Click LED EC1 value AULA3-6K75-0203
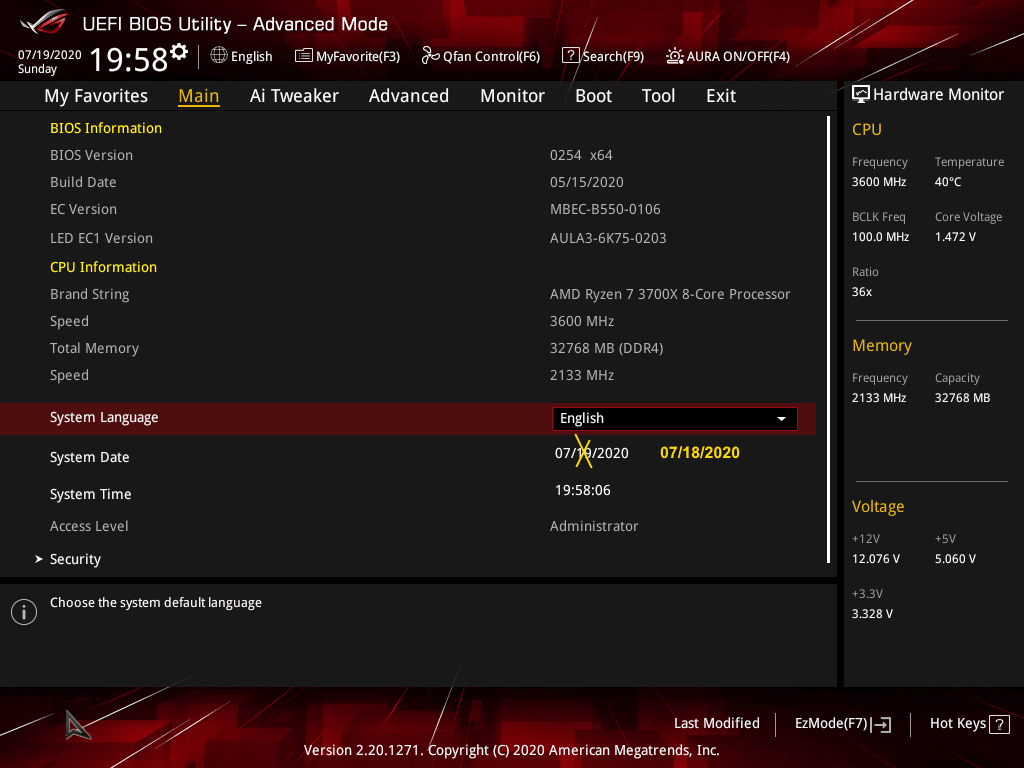This screenshot has width=1024, height=768. [x=608, y=238]
